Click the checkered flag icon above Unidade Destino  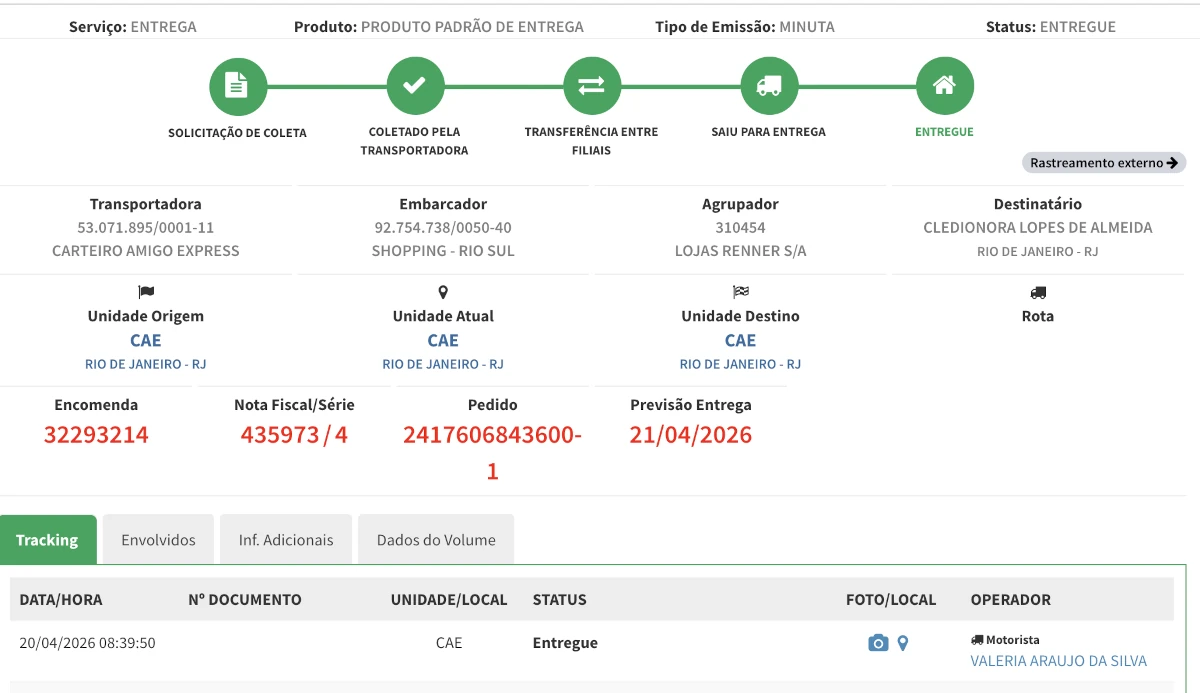tap(741, 292)
